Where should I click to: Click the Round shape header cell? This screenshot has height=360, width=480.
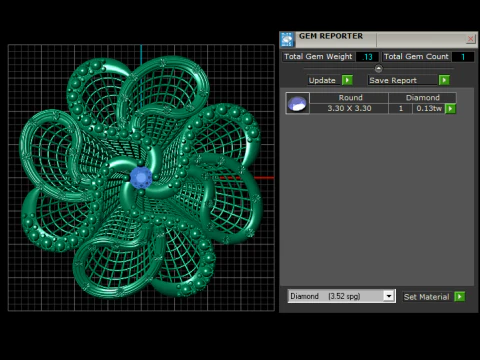point(349,98)
